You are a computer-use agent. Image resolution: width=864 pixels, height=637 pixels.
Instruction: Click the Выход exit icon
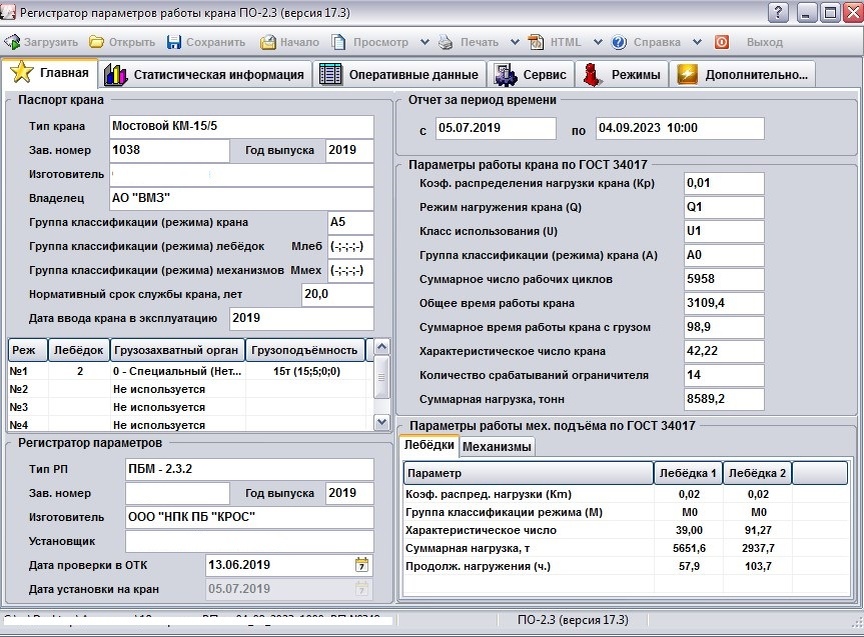click(722, 42)
